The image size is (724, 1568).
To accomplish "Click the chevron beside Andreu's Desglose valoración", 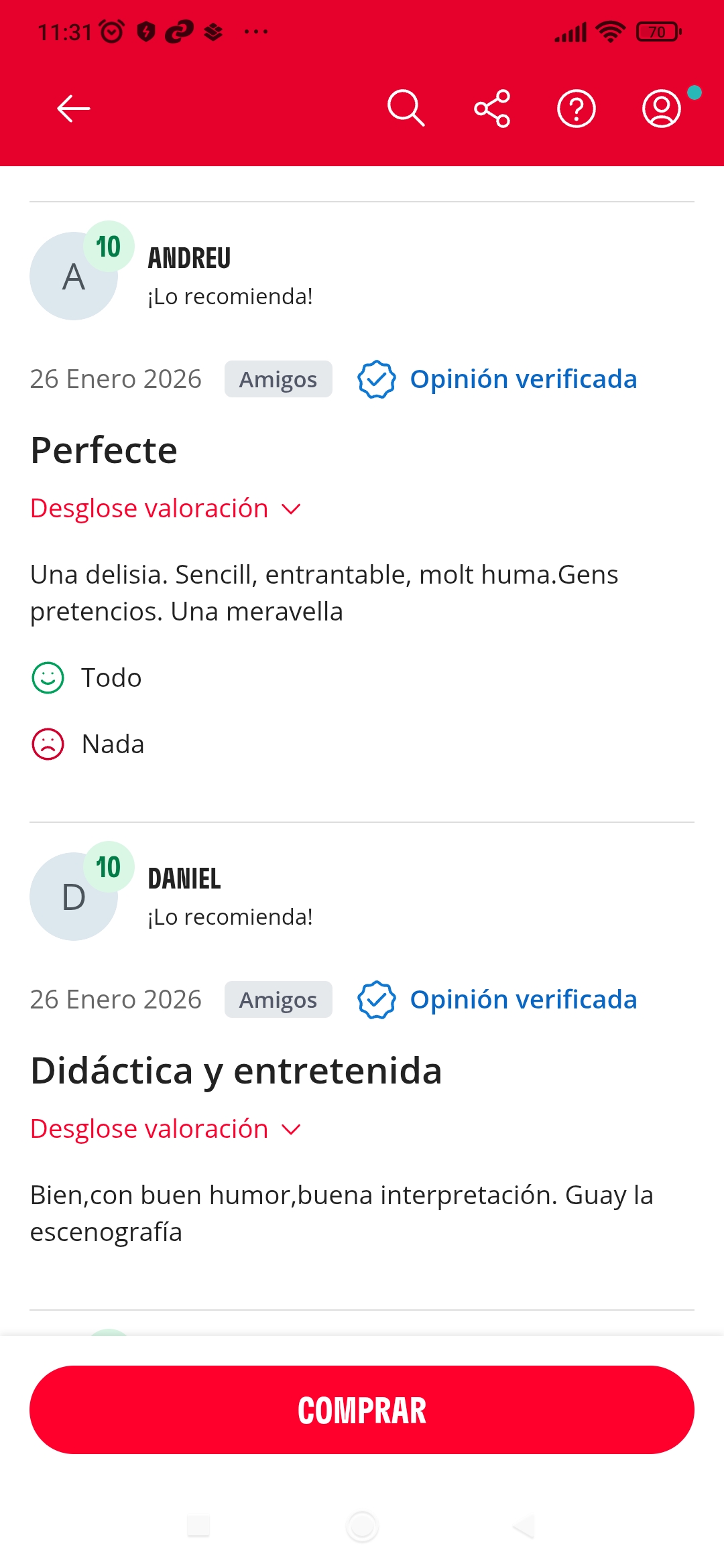I will pyautogui.click(x=292, y=509).
